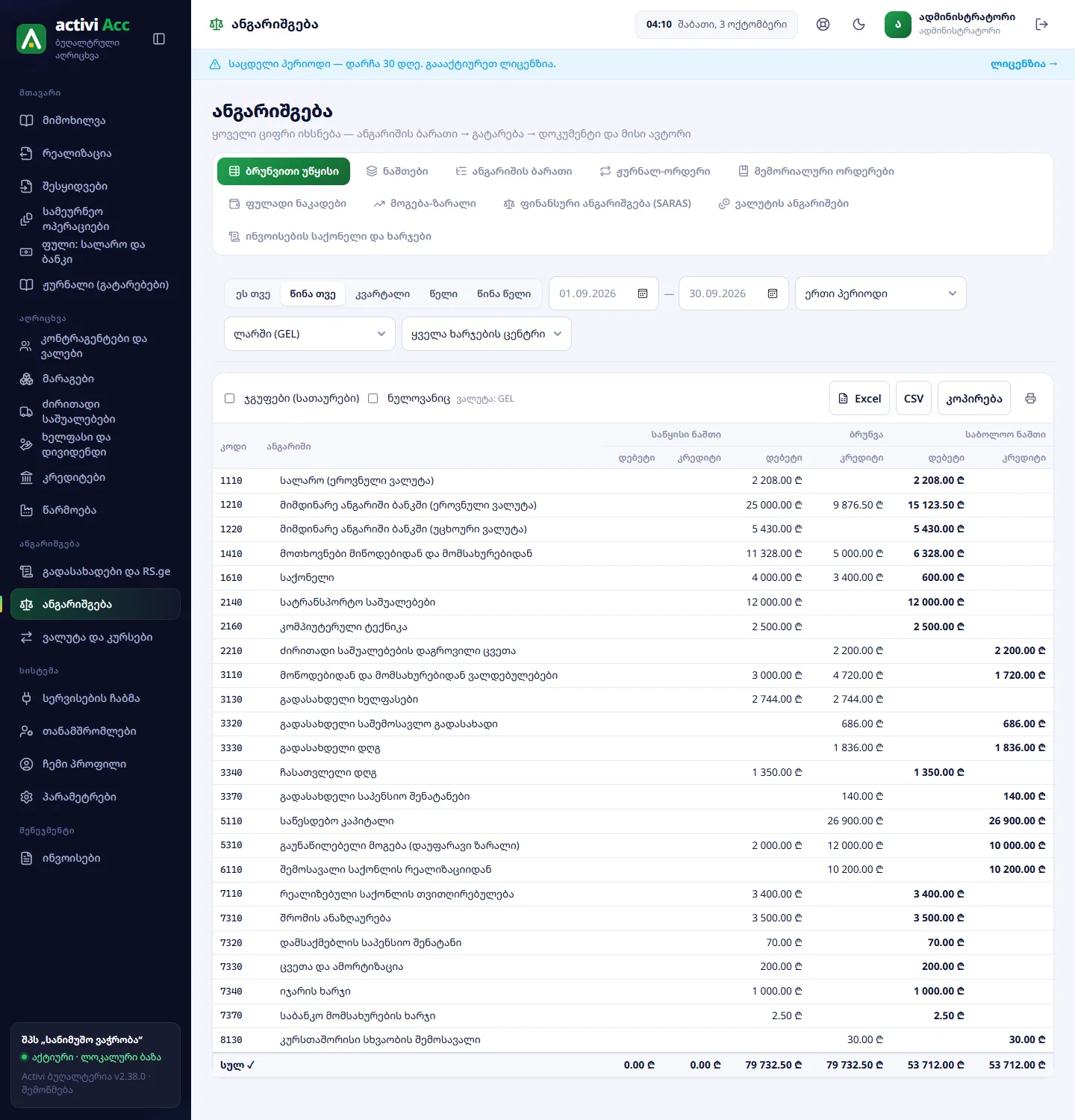Viewport: 1075px width, 1120px height.
Task: Open the help lifebuoy icon in header
Action: (x=823, y=25)
